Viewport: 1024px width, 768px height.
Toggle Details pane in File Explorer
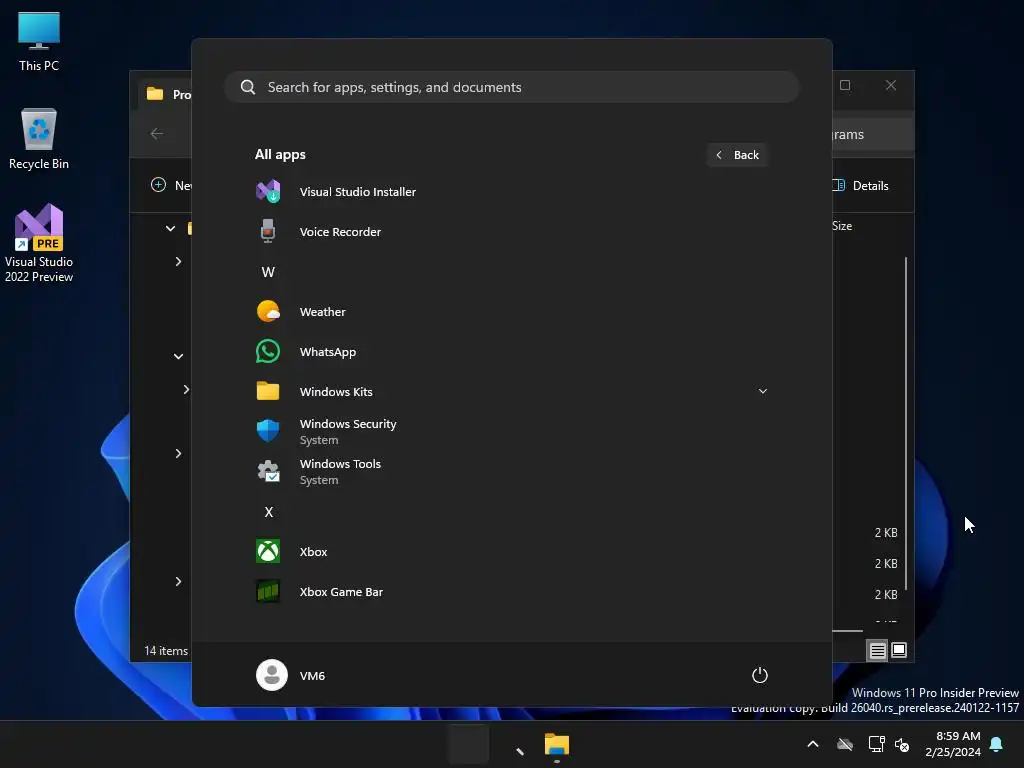[x=861, y=185]
